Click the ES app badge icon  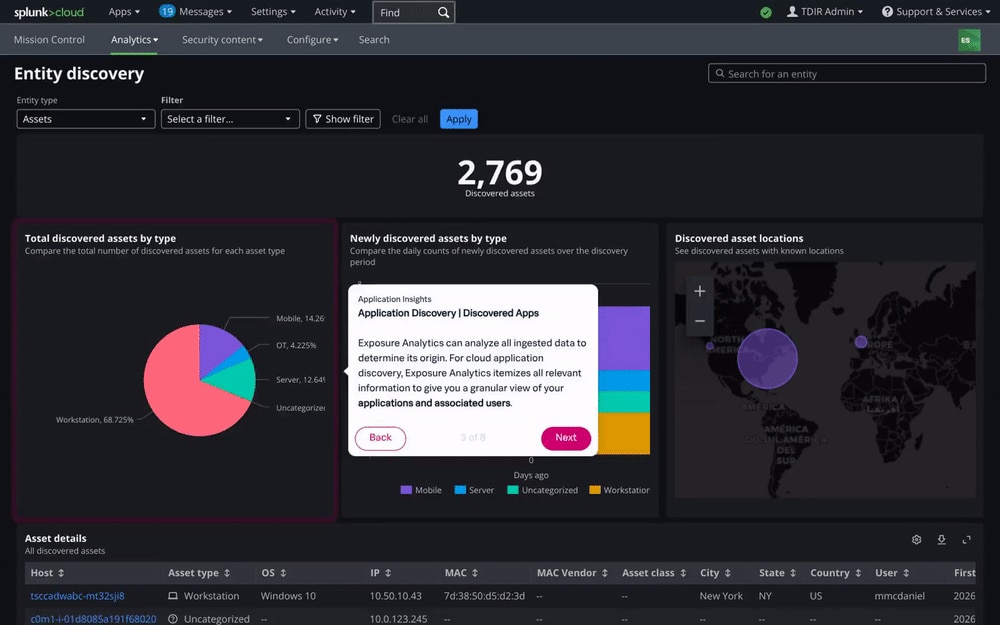[969, 40]
